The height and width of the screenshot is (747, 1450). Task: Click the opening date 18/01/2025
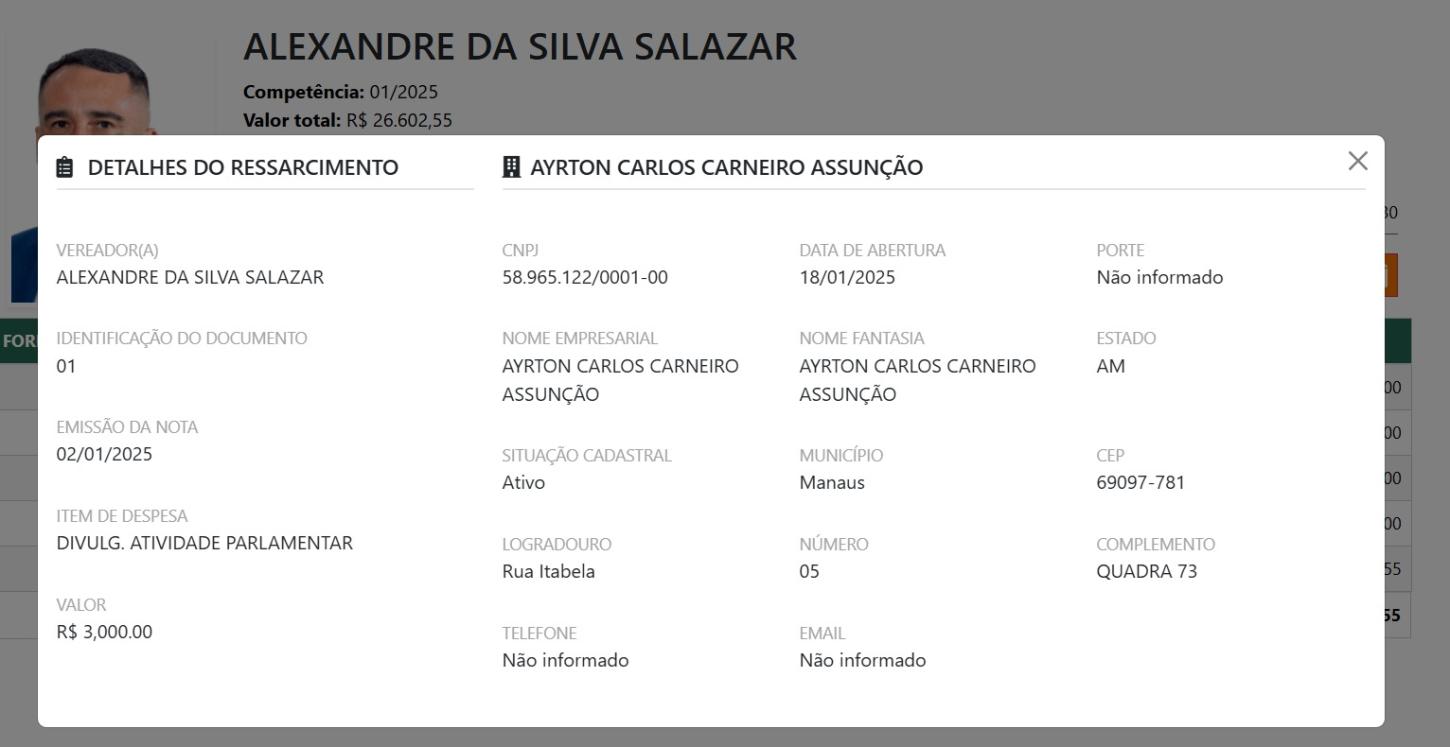(x=847, y=277)
